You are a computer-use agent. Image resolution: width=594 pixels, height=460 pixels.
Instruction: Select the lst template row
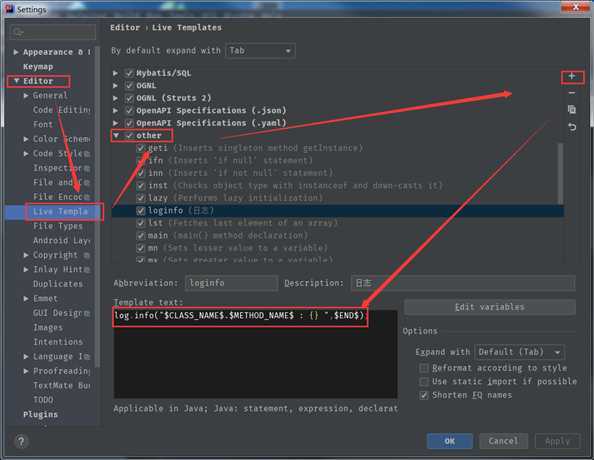[337, 223]
